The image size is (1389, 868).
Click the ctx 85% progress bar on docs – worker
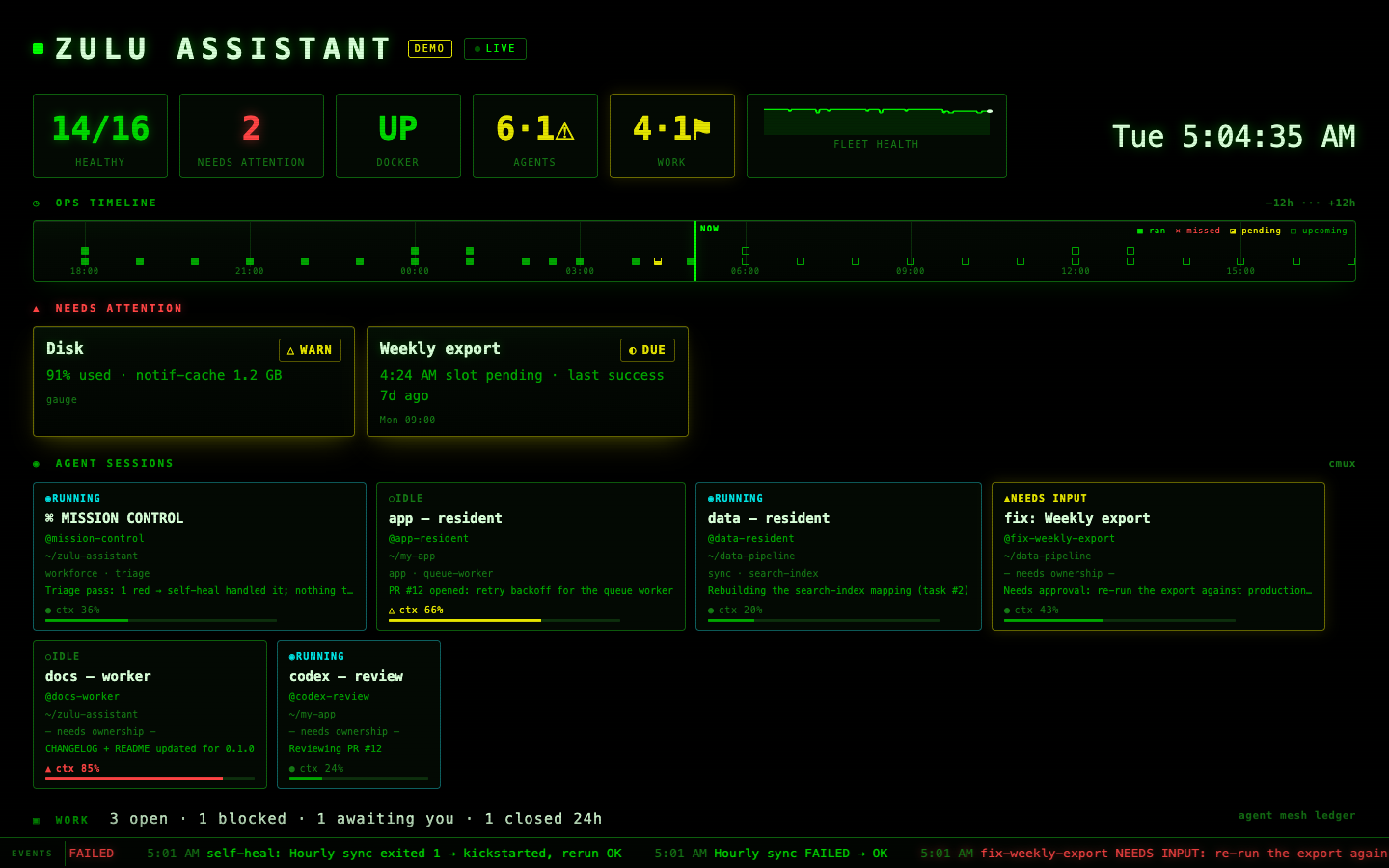[150, 778]
